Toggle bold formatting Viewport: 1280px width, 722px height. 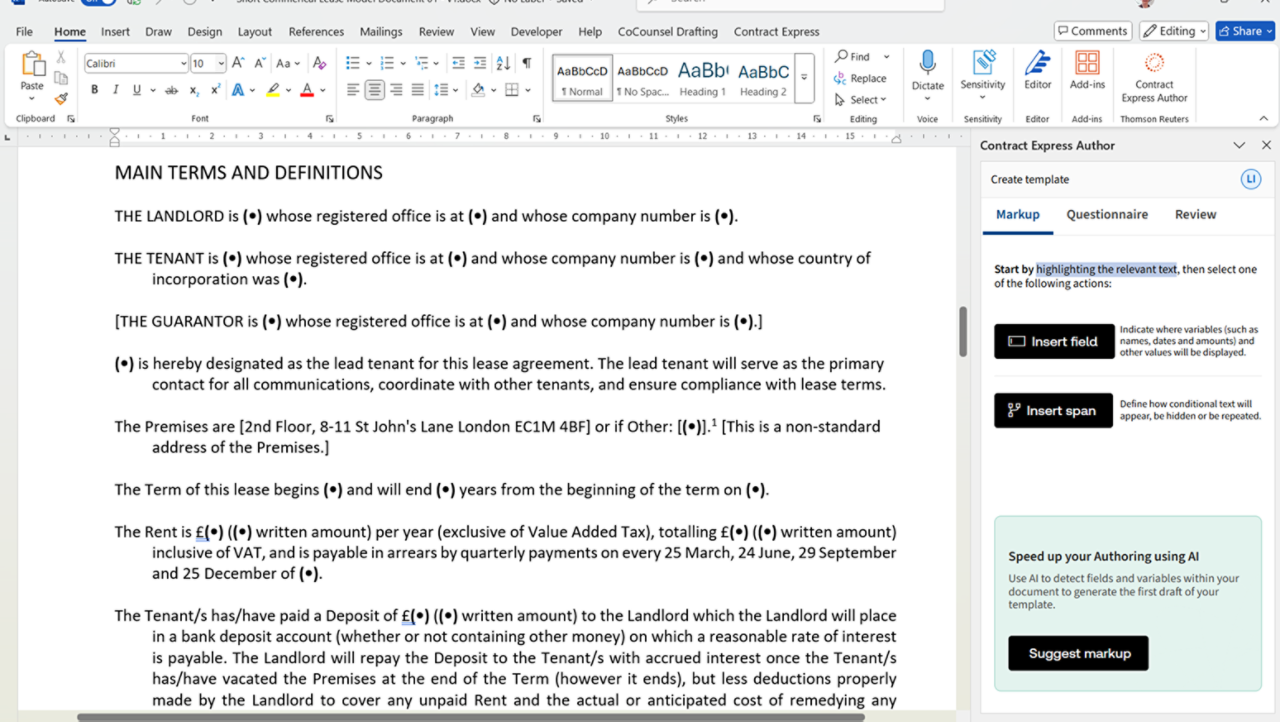point(95,90)
